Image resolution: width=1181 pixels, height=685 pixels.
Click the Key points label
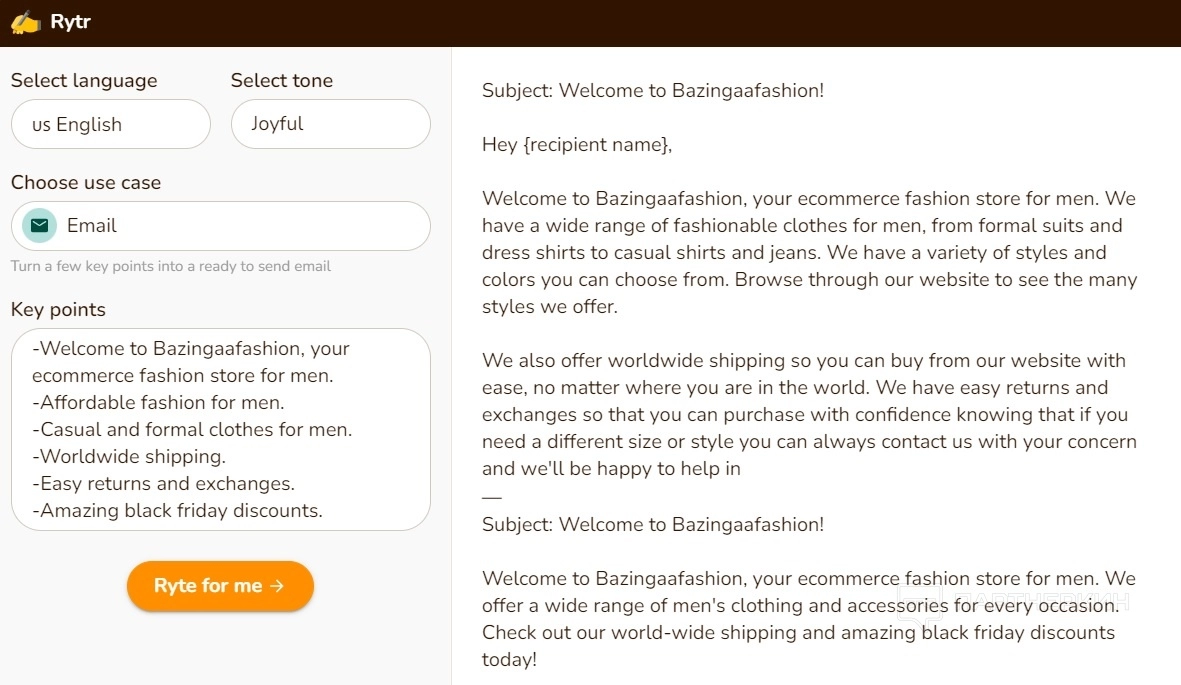pos(58,310)
